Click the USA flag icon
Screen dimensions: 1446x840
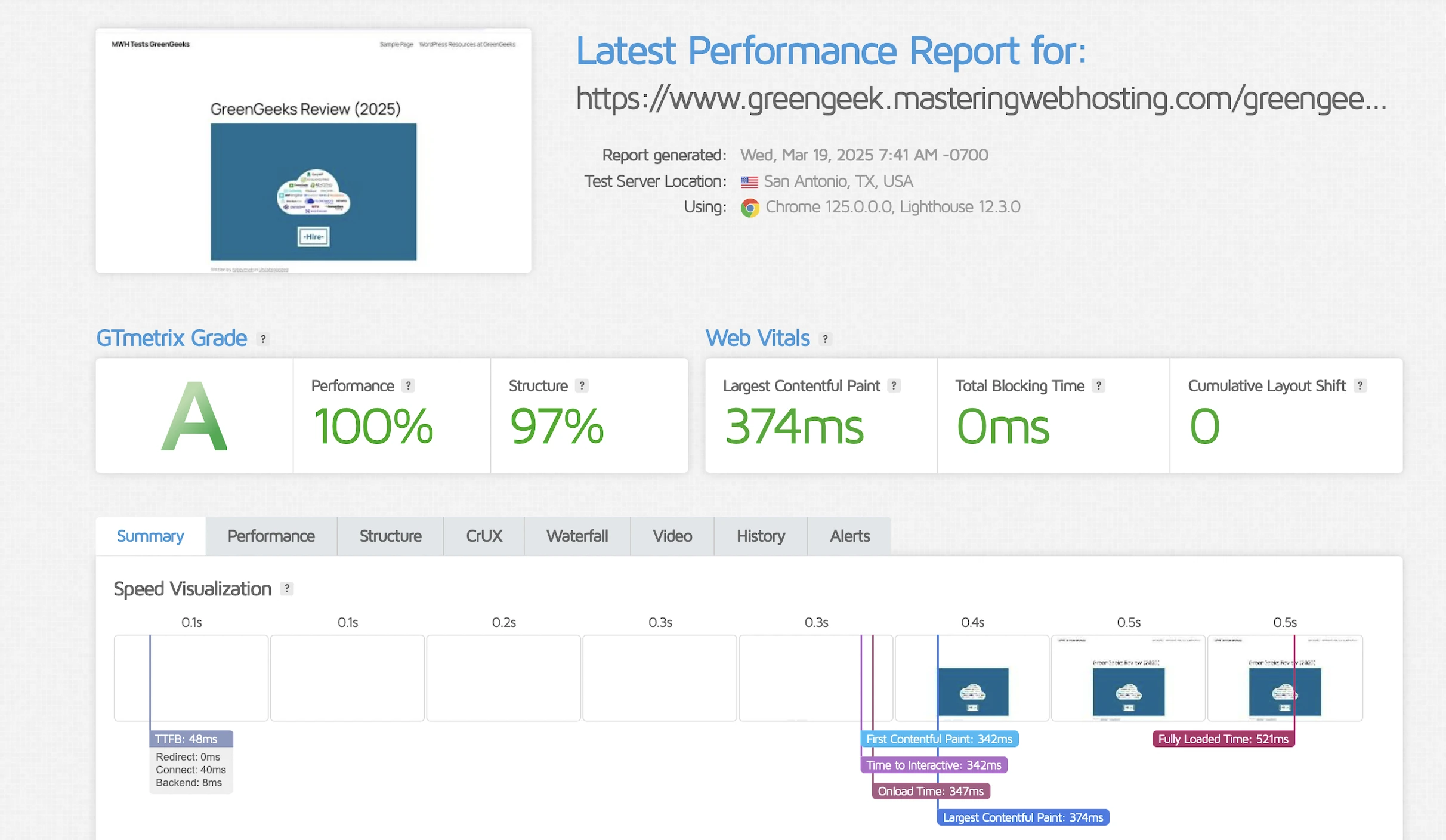click(749, 181)
